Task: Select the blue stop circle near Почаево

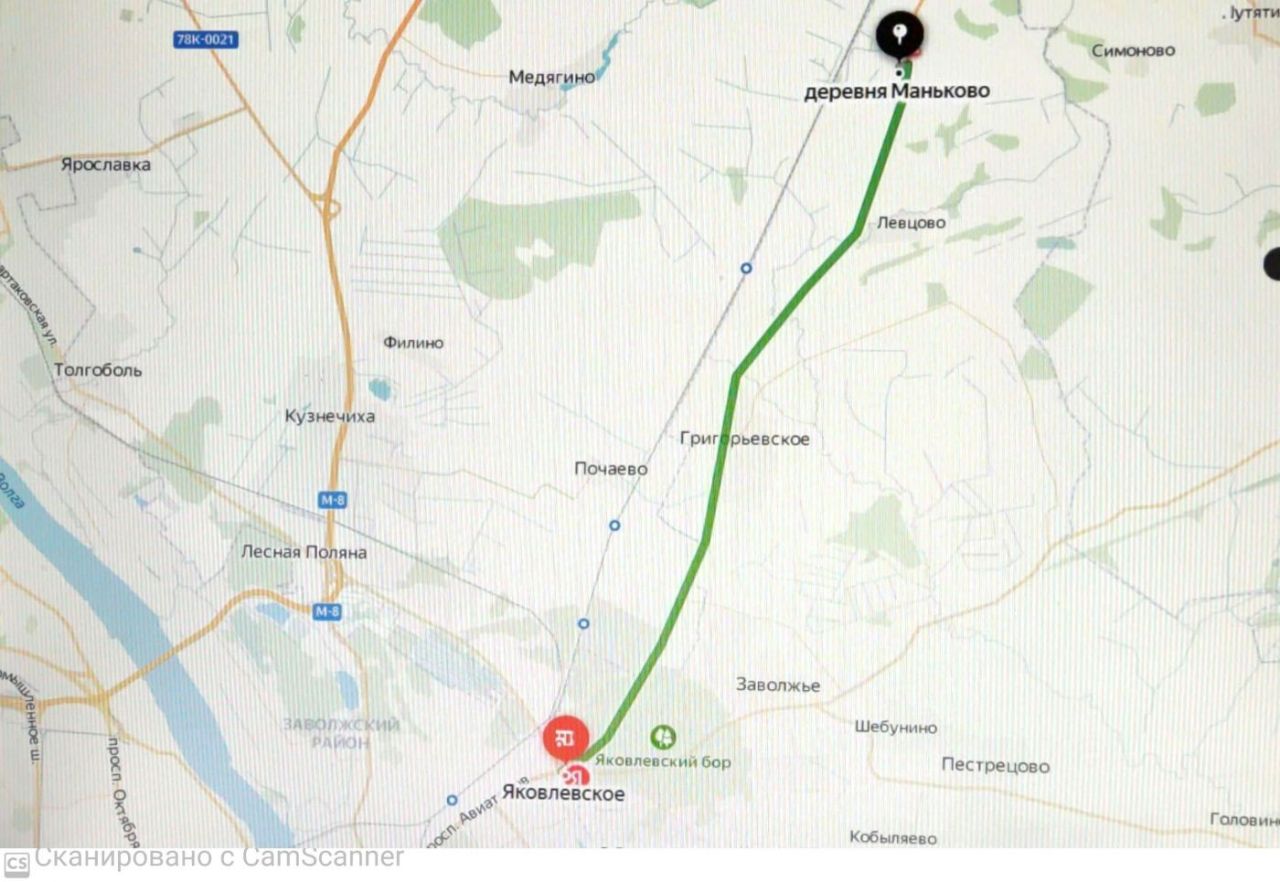Action: pyautogui.click(x=614, y=525)
